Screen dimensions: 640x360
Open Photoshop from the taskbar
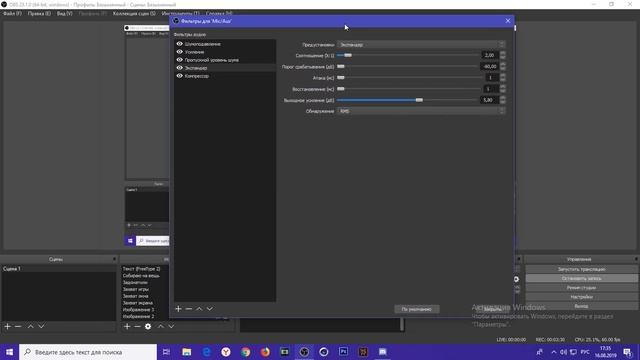[343, 352]
